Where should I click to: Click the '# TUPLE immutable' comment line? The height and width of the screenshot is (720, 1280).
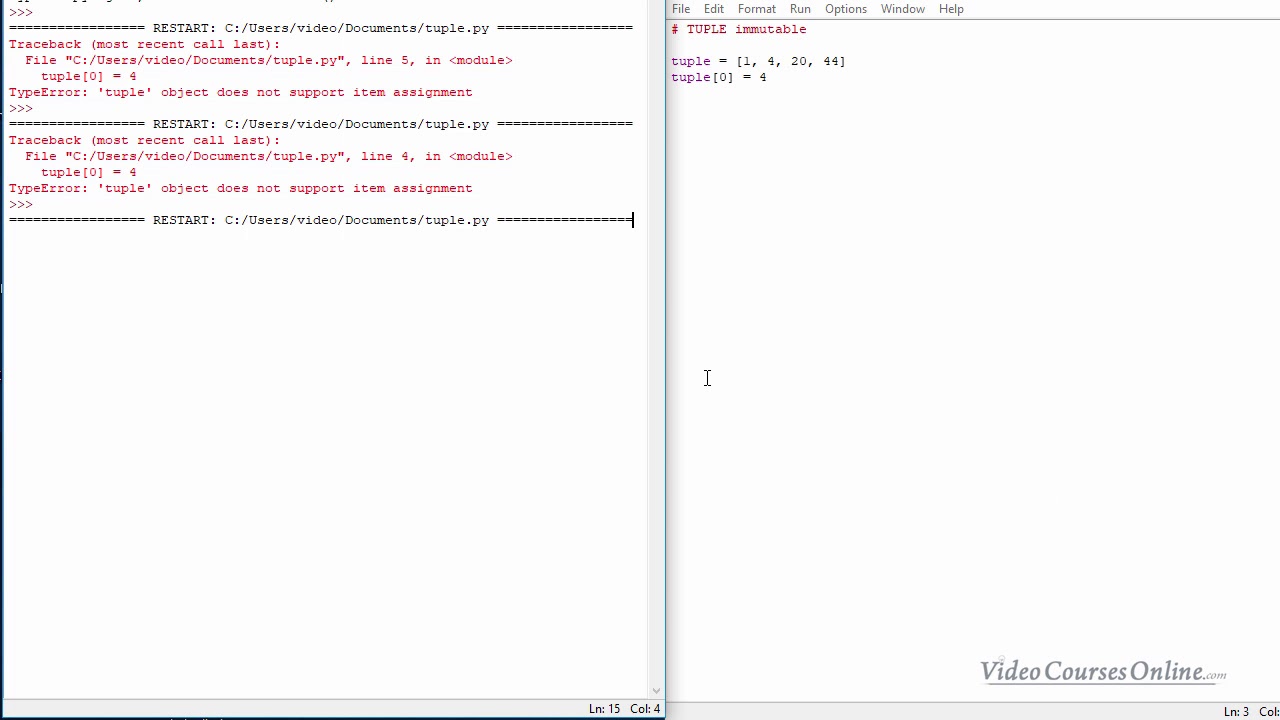[x=739, y=29]
